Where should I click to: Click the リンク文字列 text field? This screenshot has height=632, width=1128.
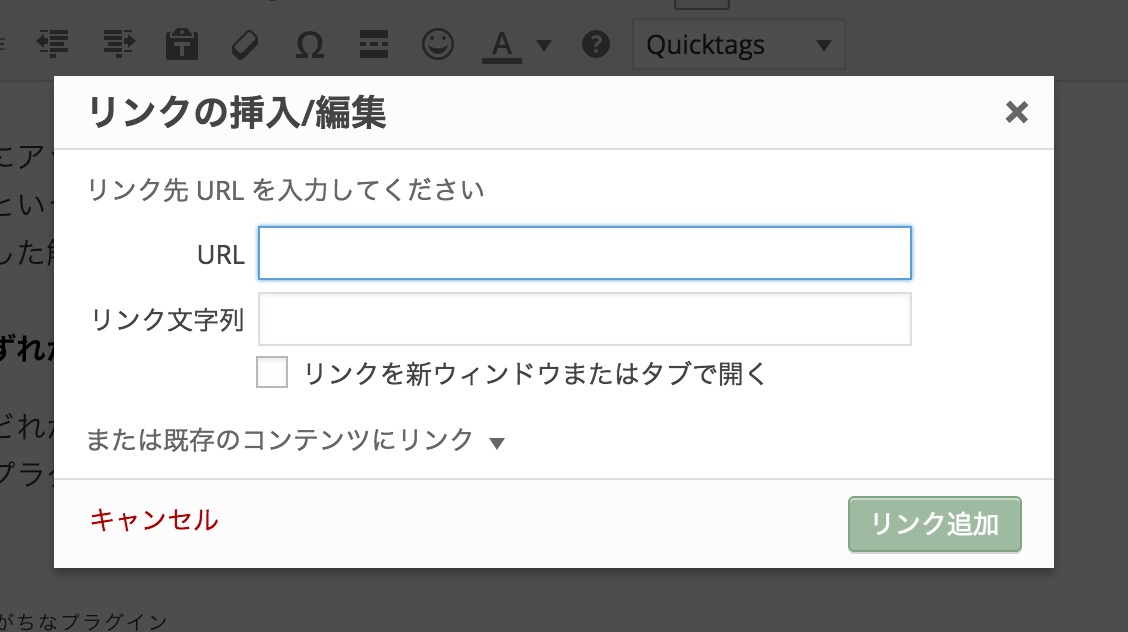click(585, 319)
